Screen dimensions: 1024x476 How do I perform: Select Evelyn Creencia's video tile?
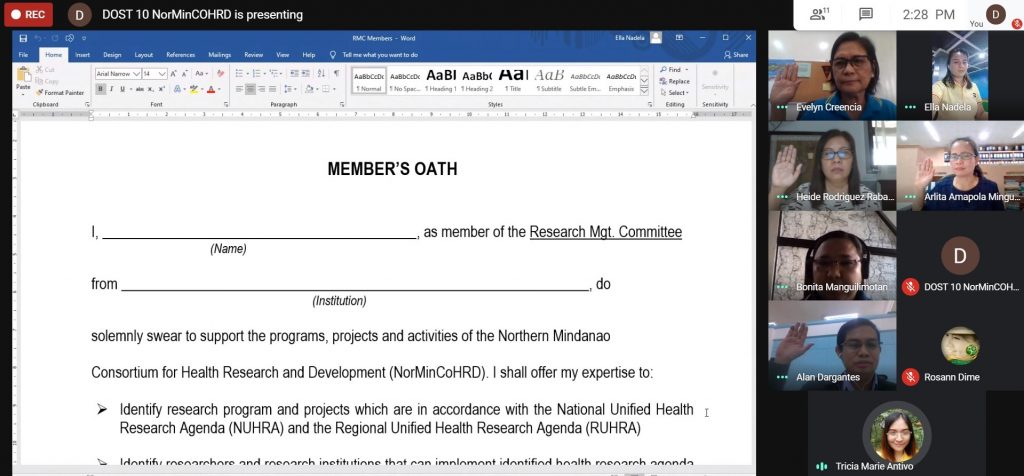click(x=832, y=75)
